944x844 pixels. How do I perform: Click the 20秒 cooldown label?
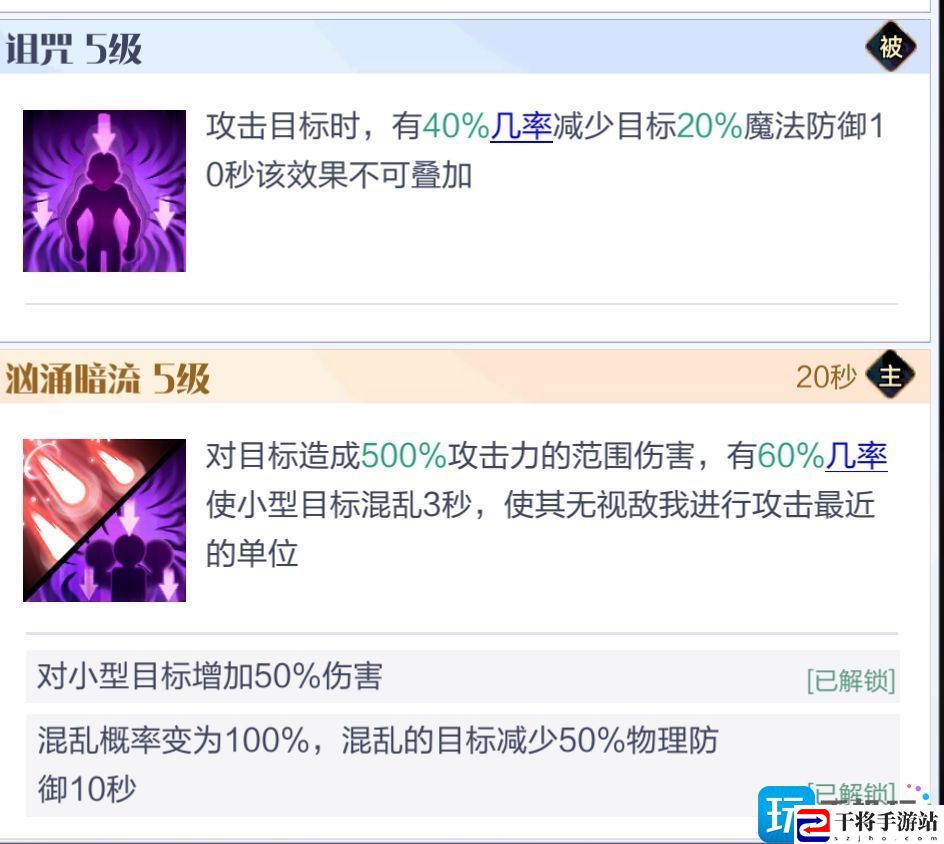pyautogui.click(x=826, y=377)
